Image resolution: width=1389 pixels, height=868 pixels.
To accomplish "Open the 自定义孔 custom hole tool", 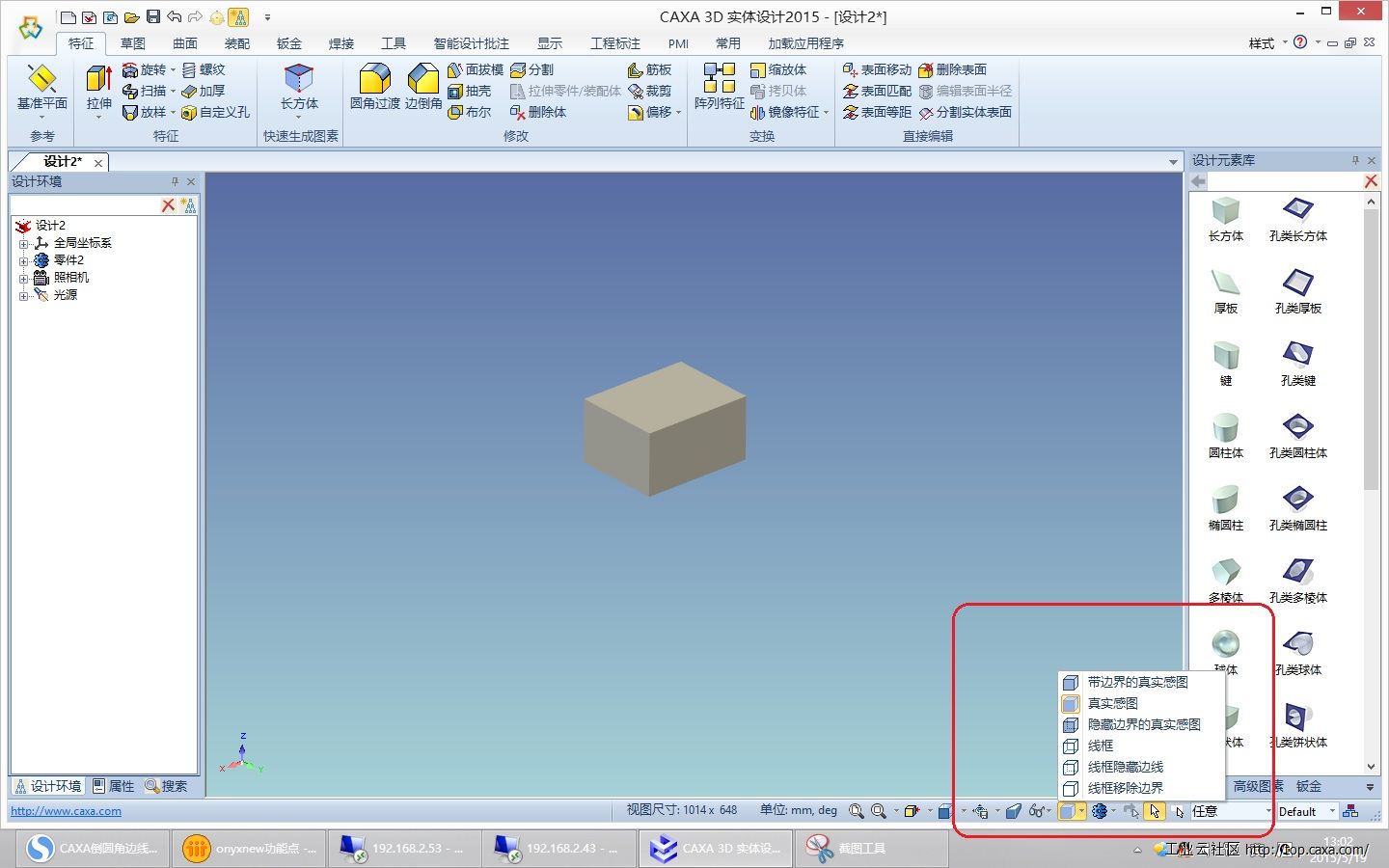I will [215, 112].
